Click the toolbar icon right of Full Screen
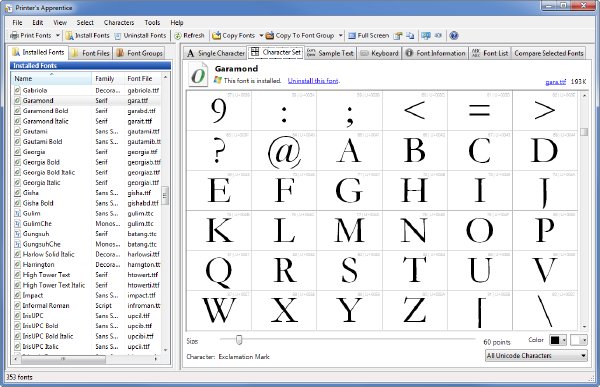This screenshot has height=387, width=600. click(x=398, y=36)
